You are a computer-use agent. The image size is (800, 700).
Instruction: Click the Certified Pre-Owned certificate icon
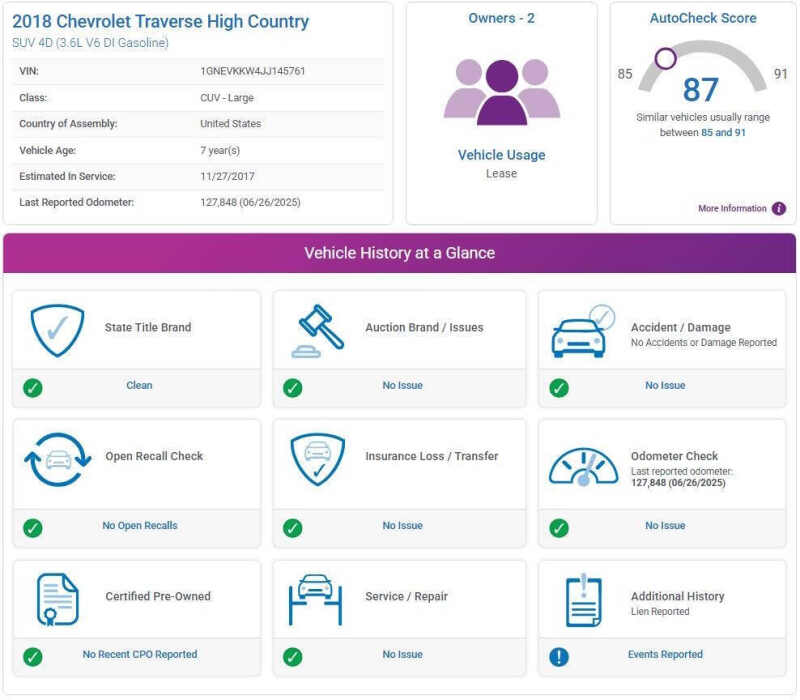[x=57, y=600]
